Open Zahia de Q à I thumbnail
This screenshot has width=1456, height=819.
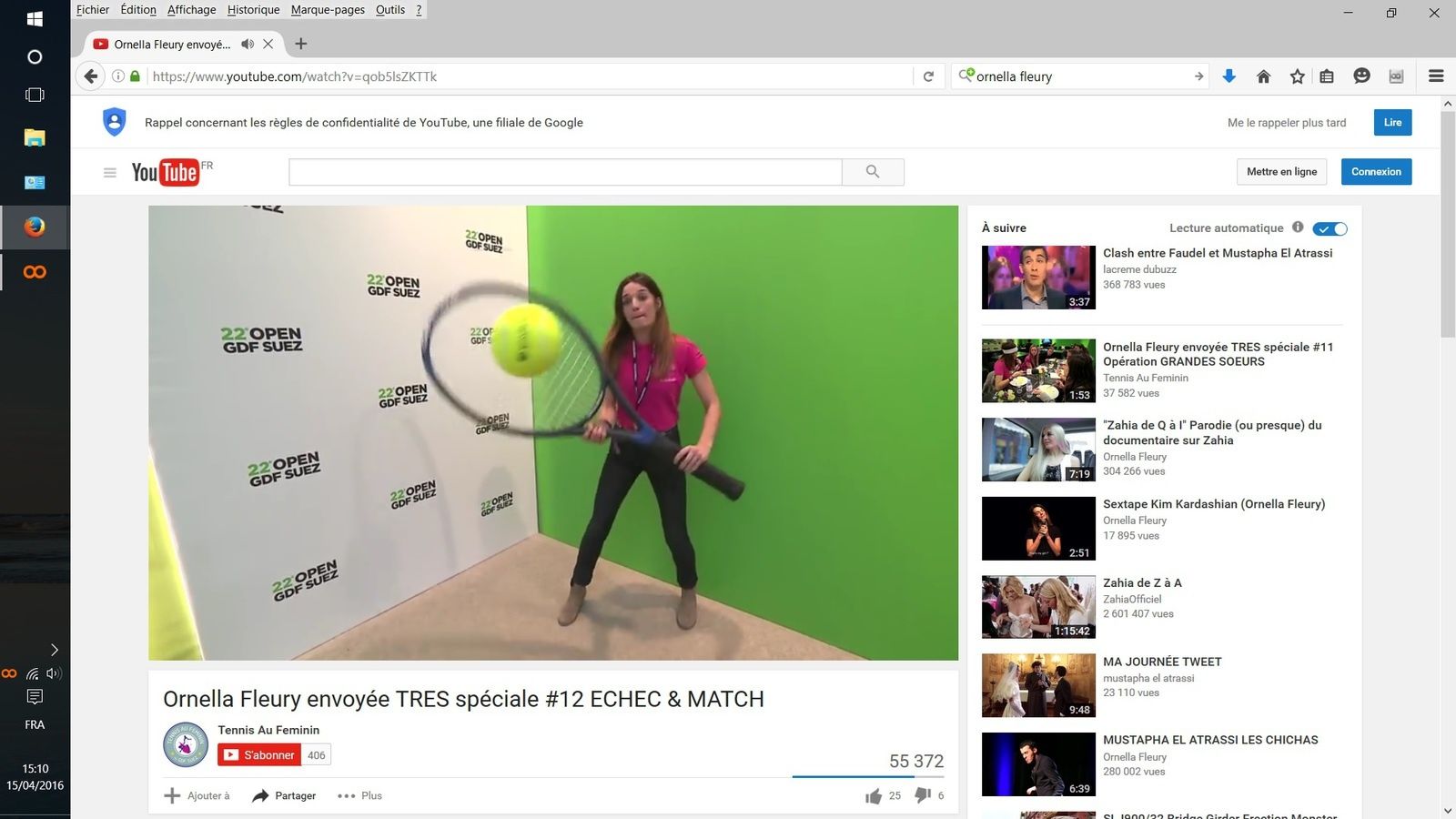point(1038,450)
